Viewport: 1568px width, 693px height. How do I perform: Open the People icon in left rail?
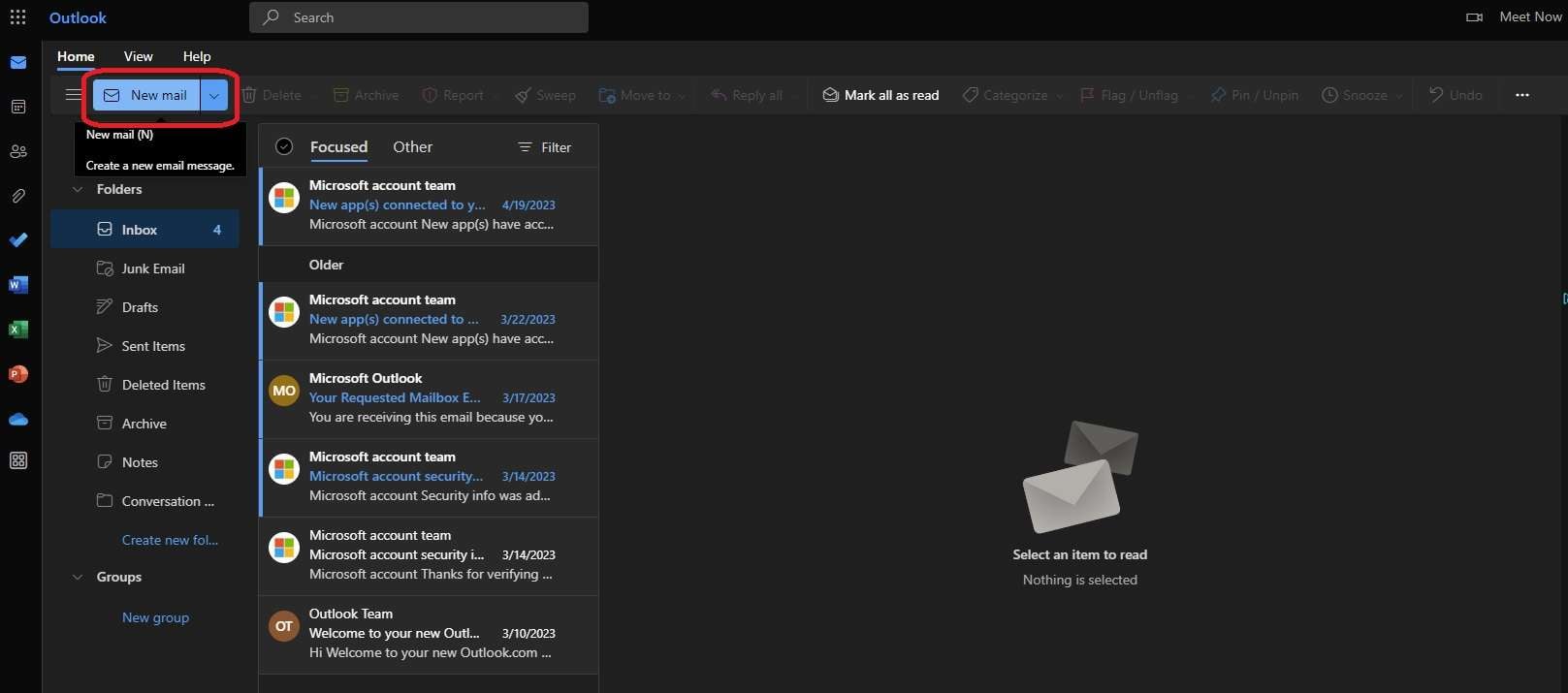[18, 151]
